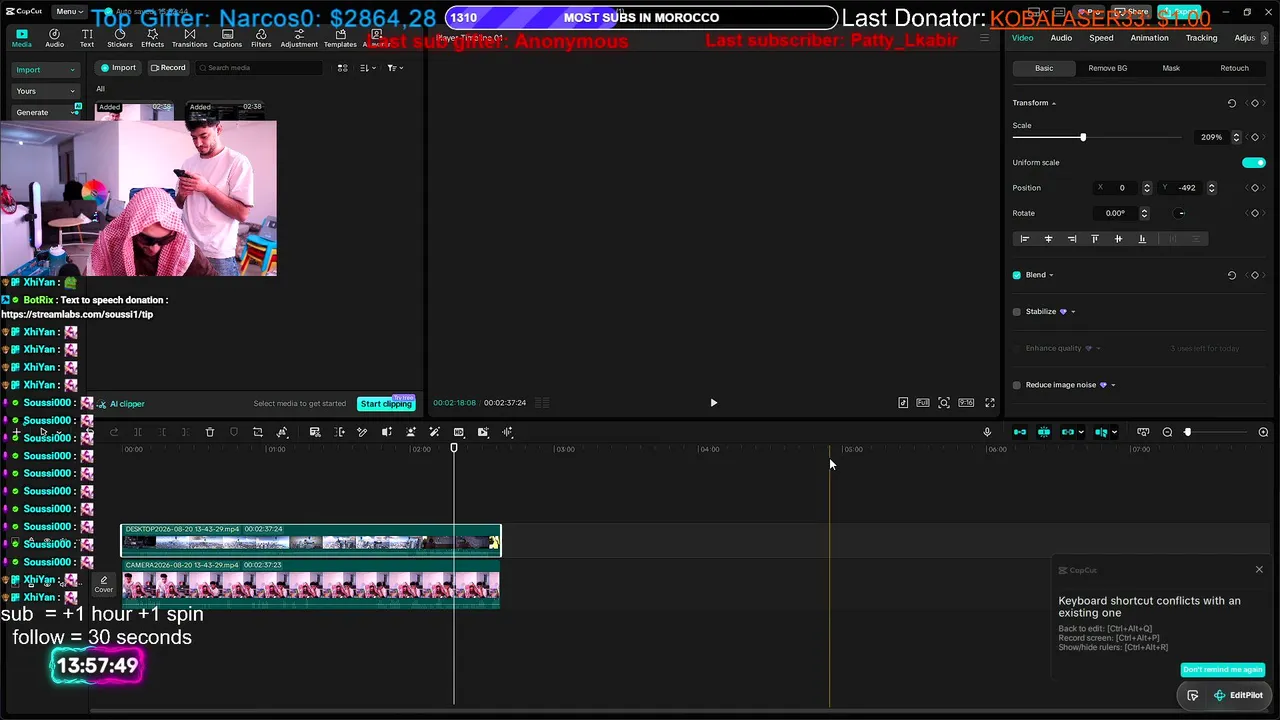The height and width of the screenshot is (720, 1280).
Task: Align clip to the top
Action: point(1095,239)
